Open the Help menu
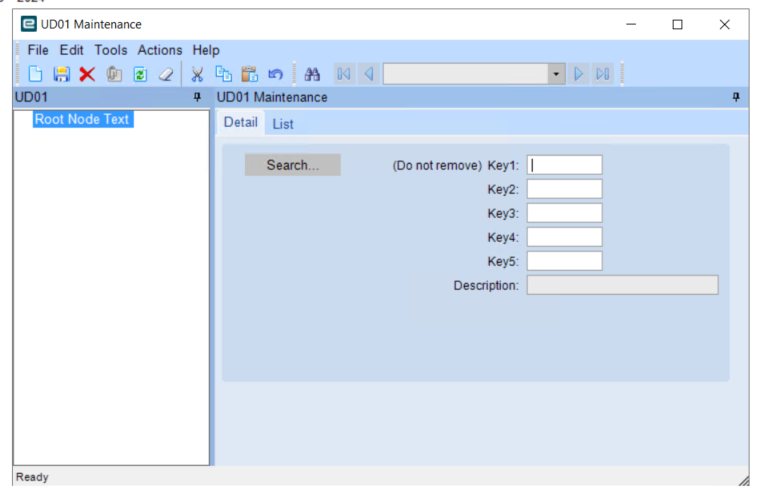Image resolution: width=772 pixels, height=502 pixels. pos(206,50)
